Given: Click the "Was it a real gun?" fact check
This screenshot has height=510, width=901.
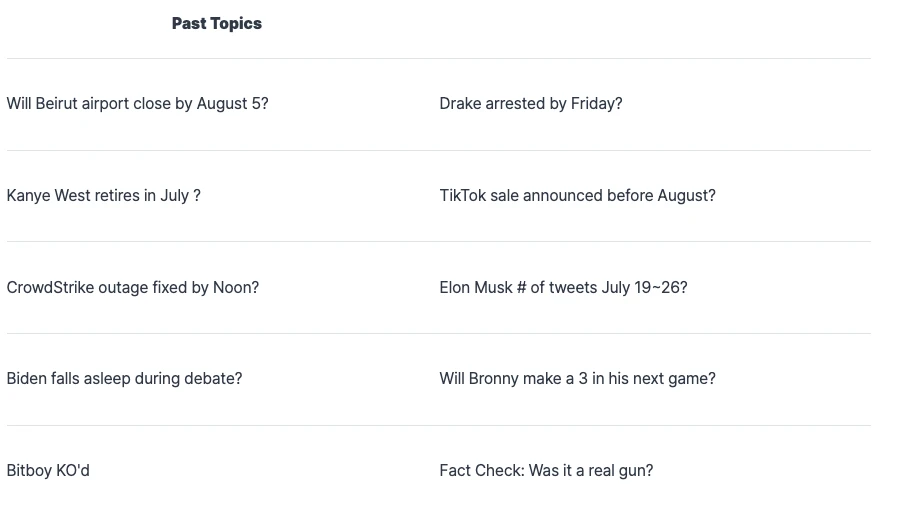Looking at the screenshot, I should (546, 471).
